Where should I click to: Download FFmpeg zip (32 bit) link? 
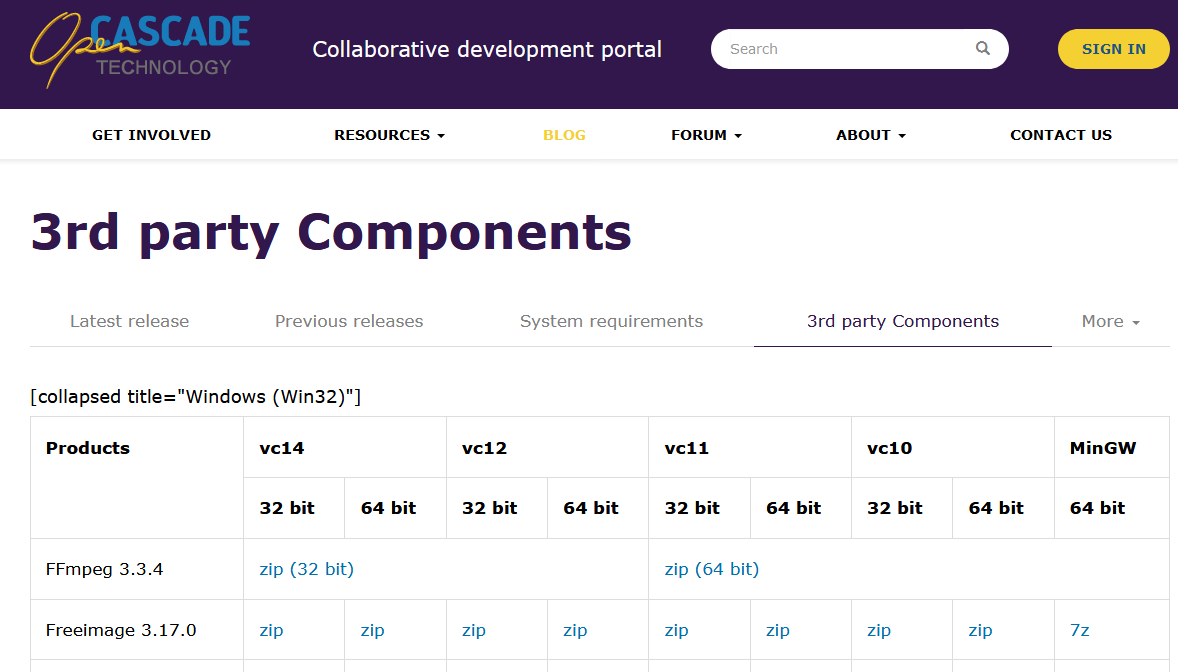point(306,569)
